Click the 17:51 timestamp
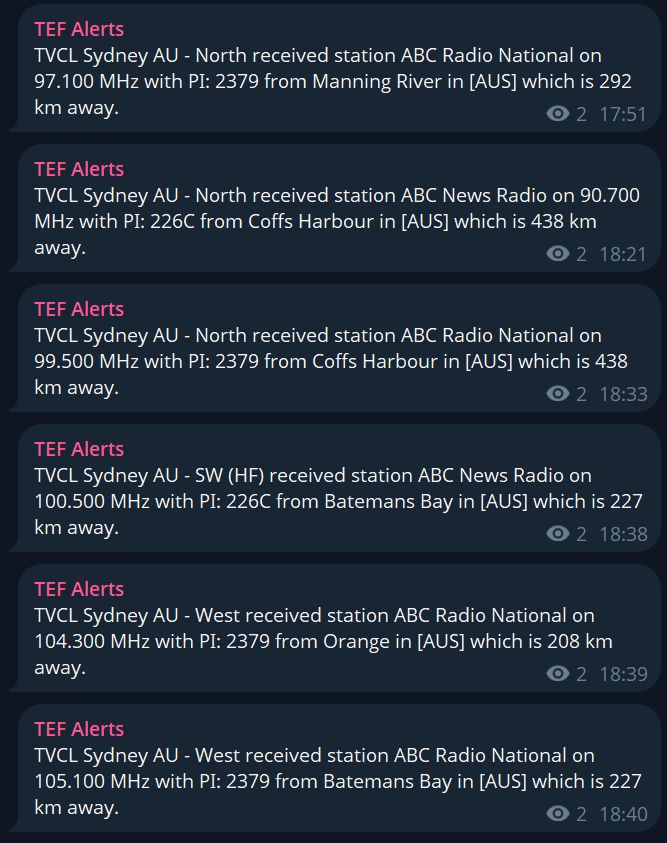Viewport: 667px width, 843px height. click(x=623, y=114)
